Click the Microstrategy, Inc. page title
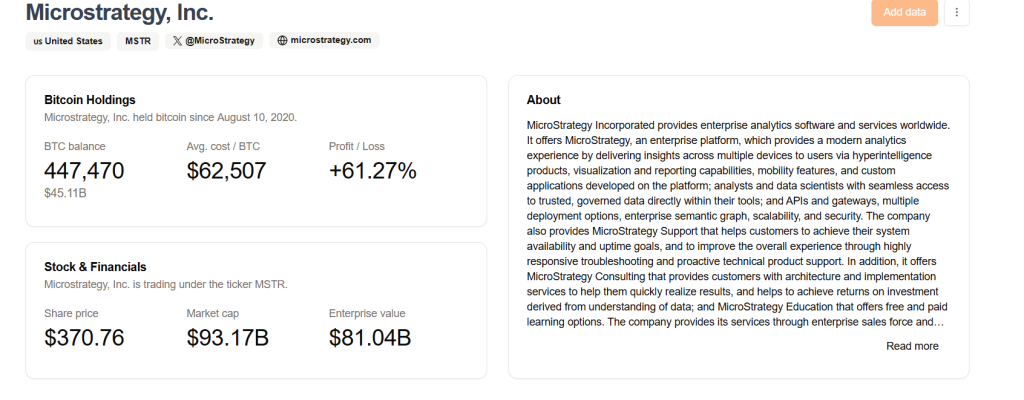Viewport: 1024px width, 400px height. coord(120,12)
